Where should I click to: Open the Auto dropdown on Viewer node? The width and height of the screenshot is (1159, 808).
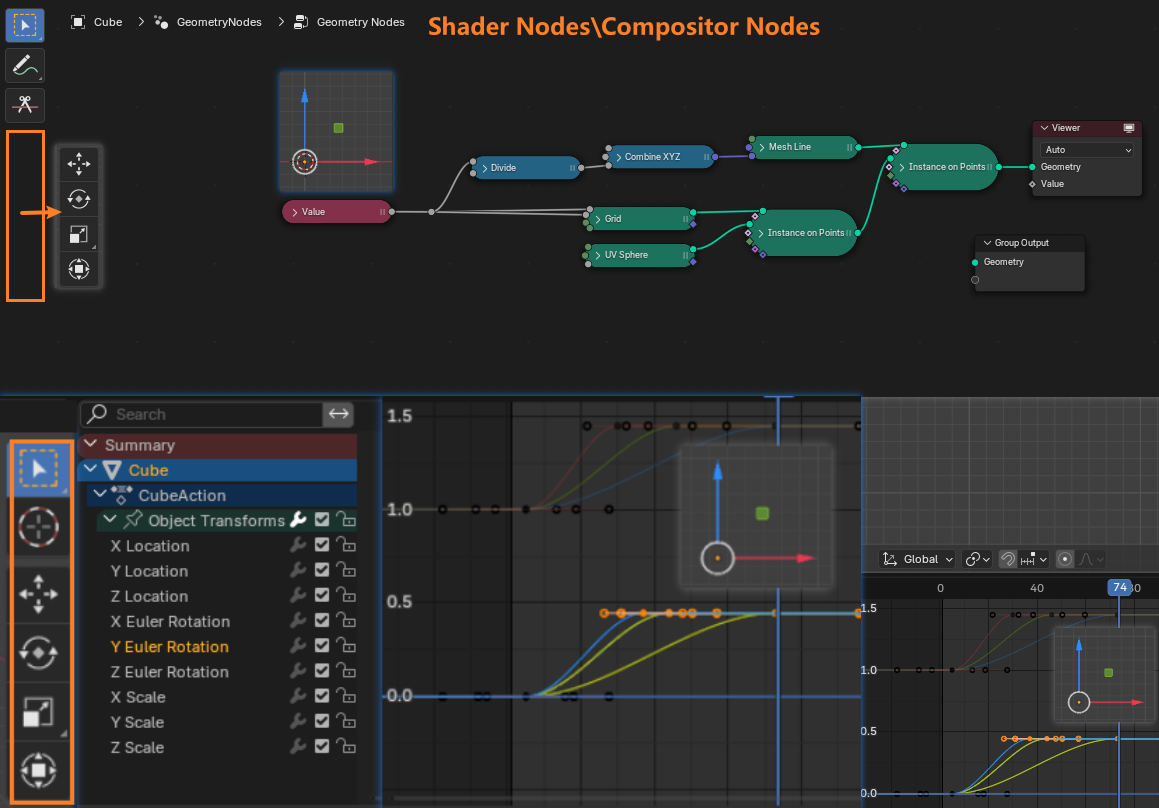[1086, 150]
